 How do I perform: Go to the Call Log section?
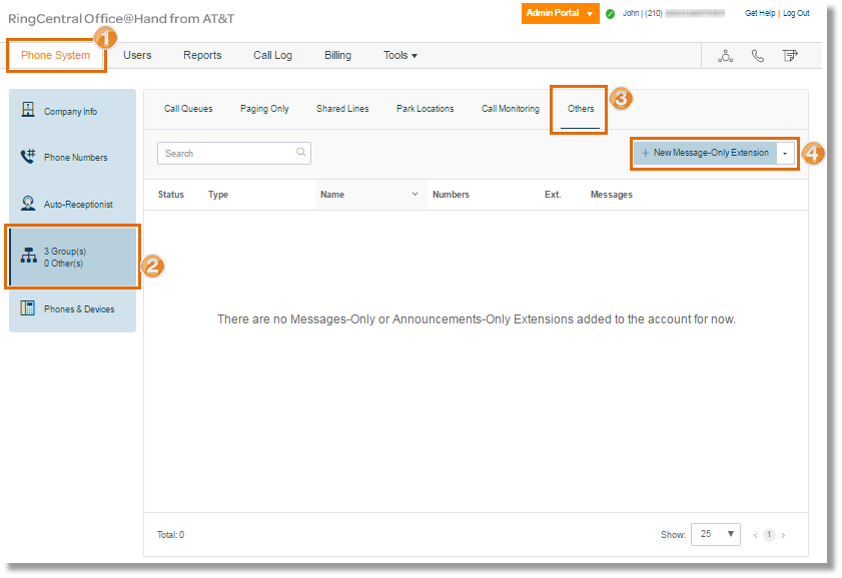[x=272, y=55]
